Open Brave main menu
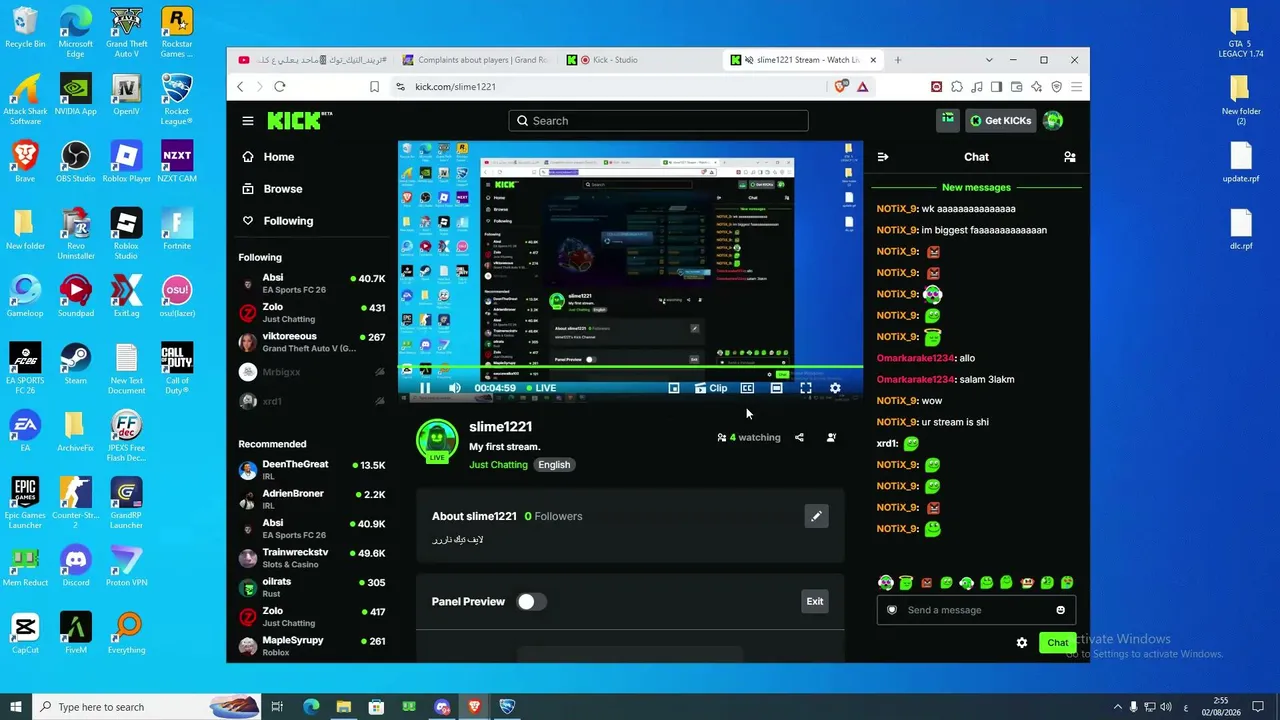The image size is (1280, 720). pyautogui.click(x=1077, y=87)
